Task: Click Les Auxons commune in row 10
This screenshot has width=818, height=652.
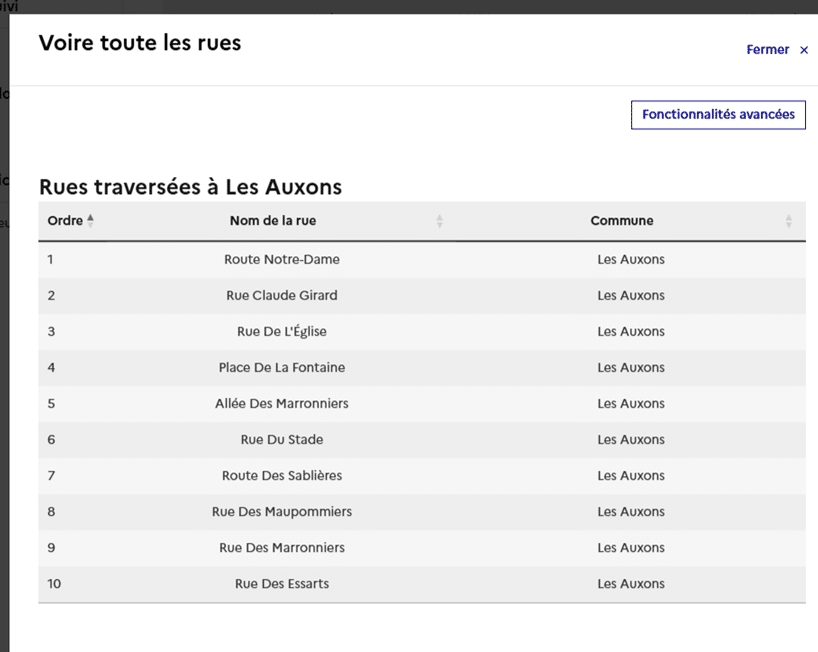Action: pos(631,584)
